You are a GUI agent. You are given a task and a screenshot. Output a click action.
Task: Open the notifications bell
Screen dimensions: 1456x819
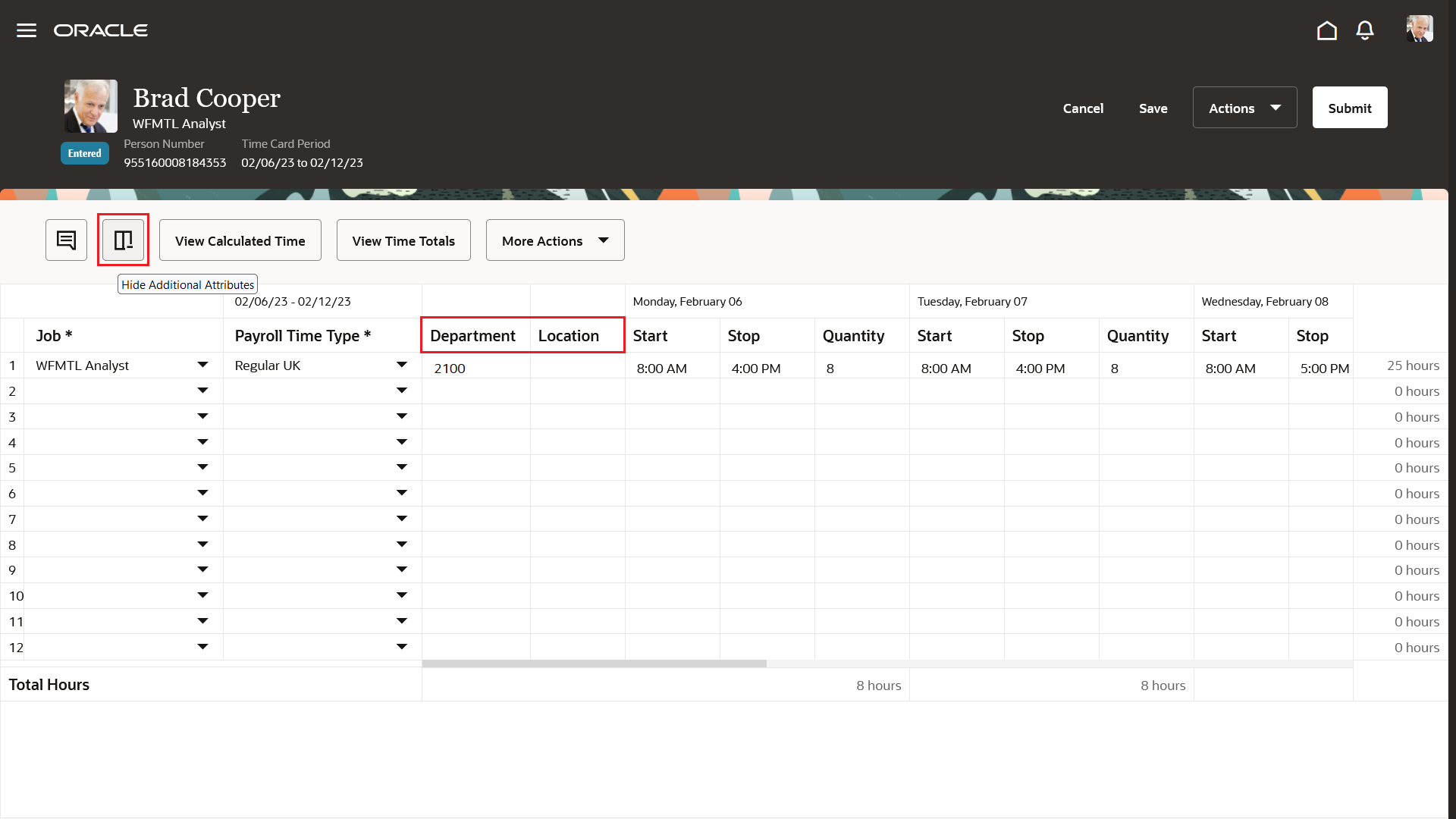[x=1364, y=30]
